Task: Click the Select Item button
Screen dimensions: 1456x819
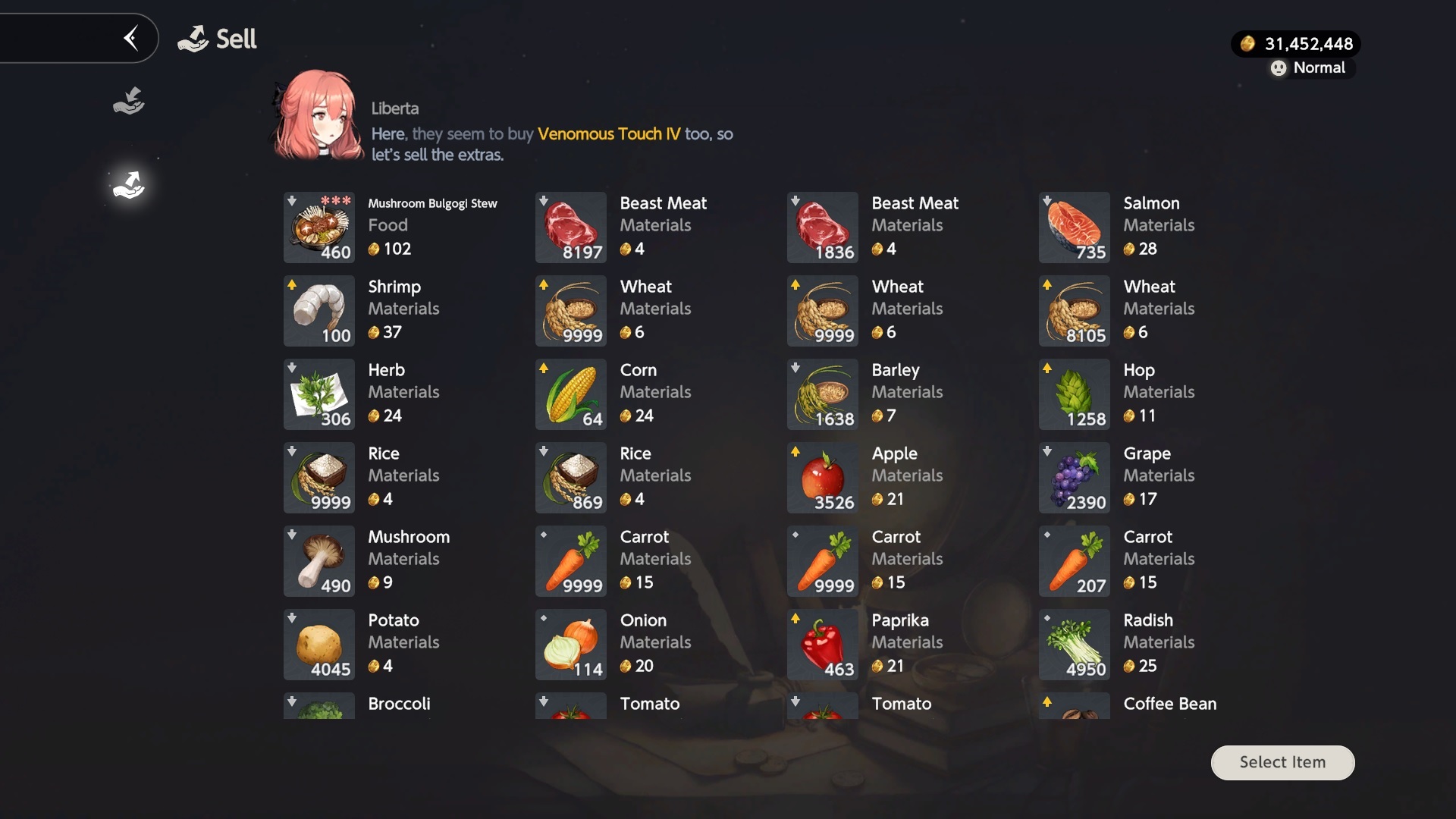Action: [x=1282, y=762]
